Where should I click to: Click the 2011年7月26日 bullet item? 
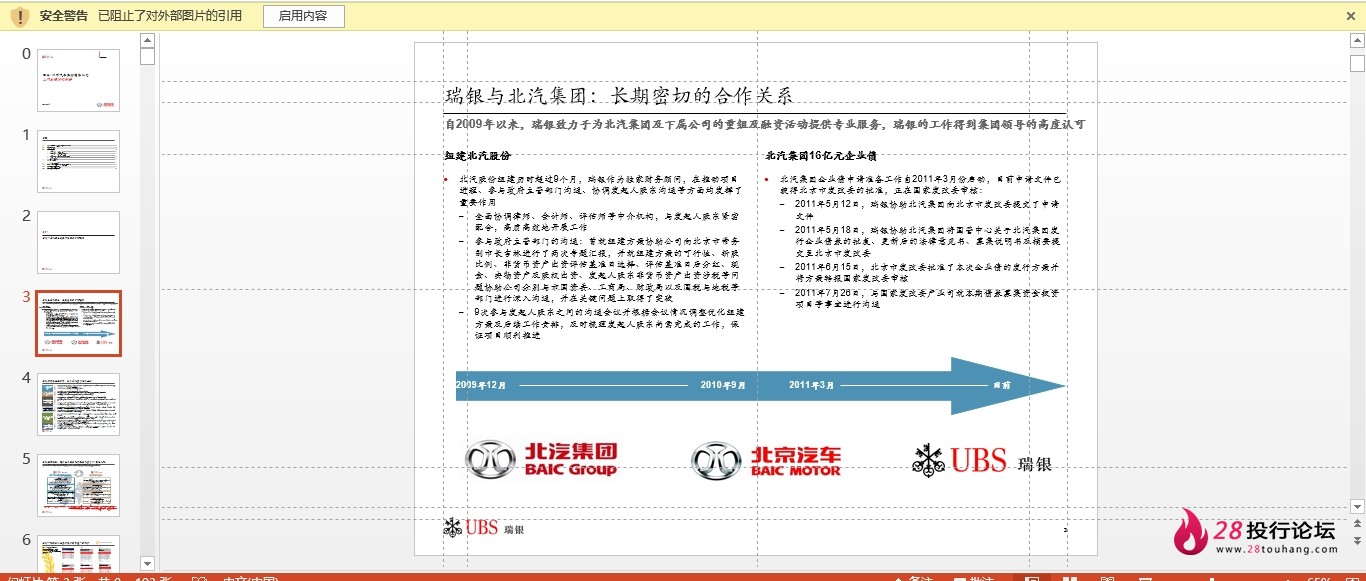(927, 298)
